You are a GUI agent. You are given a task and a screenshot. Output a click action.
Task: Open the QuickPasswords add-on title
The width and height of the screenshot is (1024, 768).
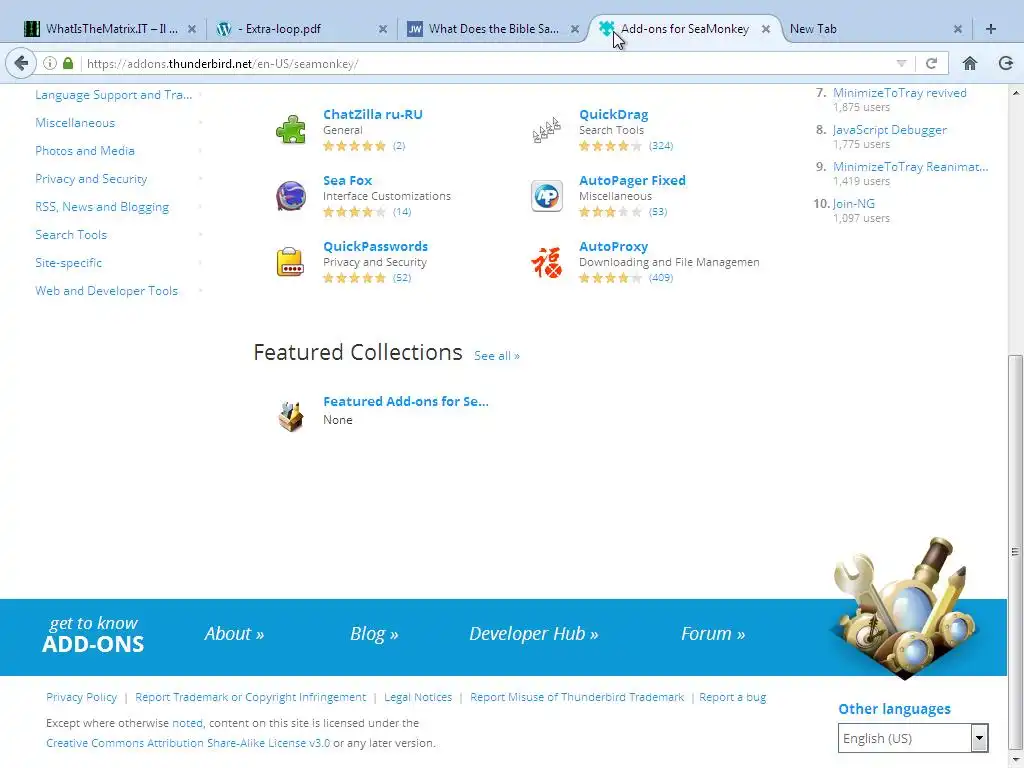pyautogui.click(x=376, y=246)
